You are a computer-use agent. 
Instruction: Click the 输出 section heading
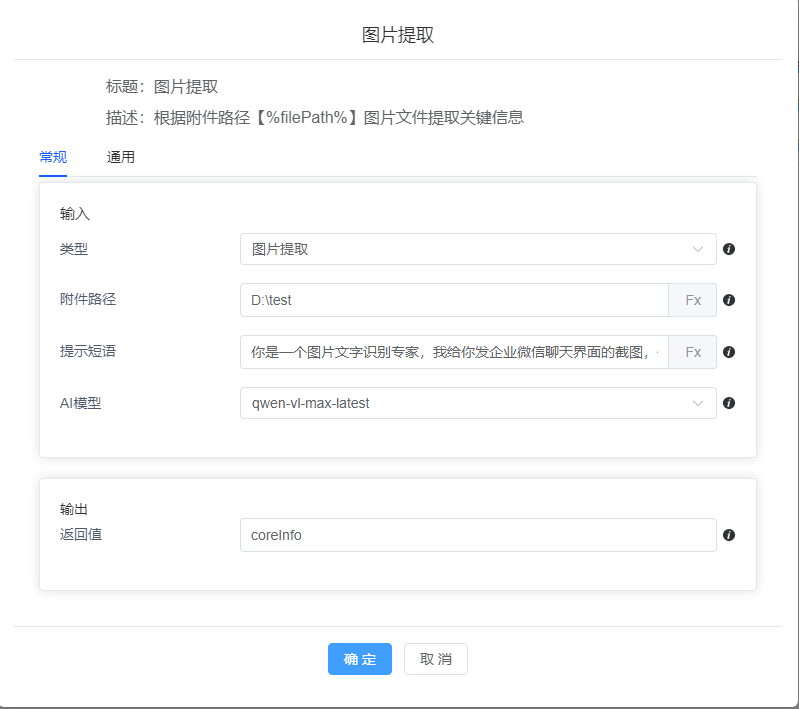tap(75, 509)
